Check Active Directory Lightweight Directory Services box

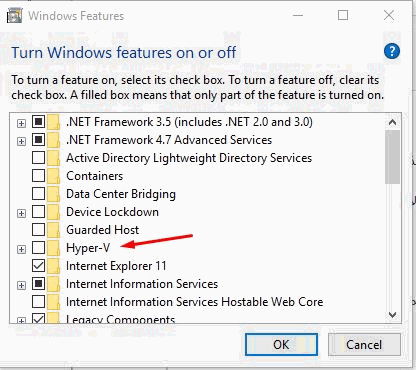tap(38, 158)
